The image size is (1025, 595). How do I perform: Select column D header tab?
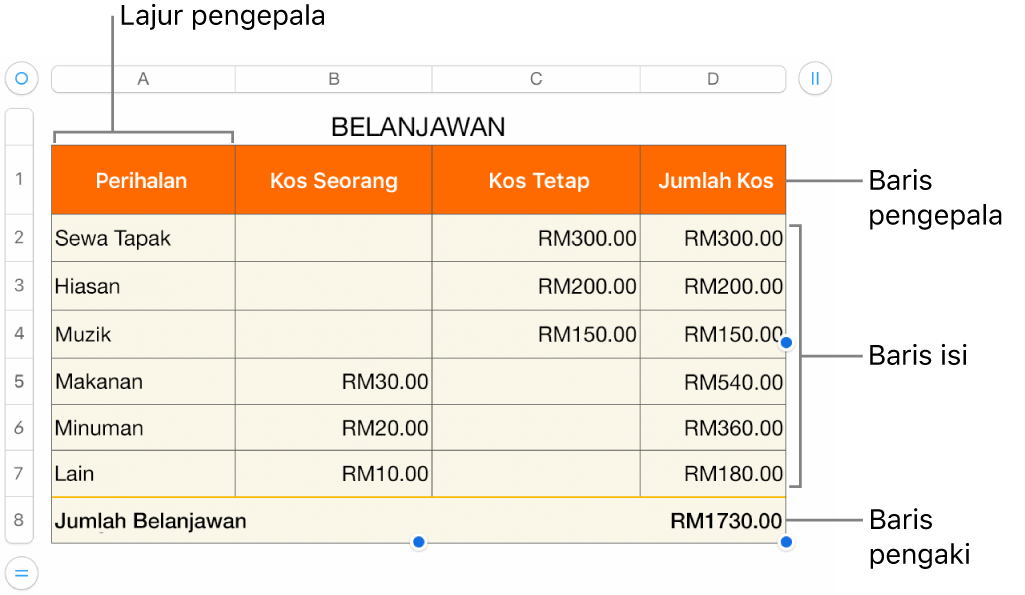coord(713,79)
